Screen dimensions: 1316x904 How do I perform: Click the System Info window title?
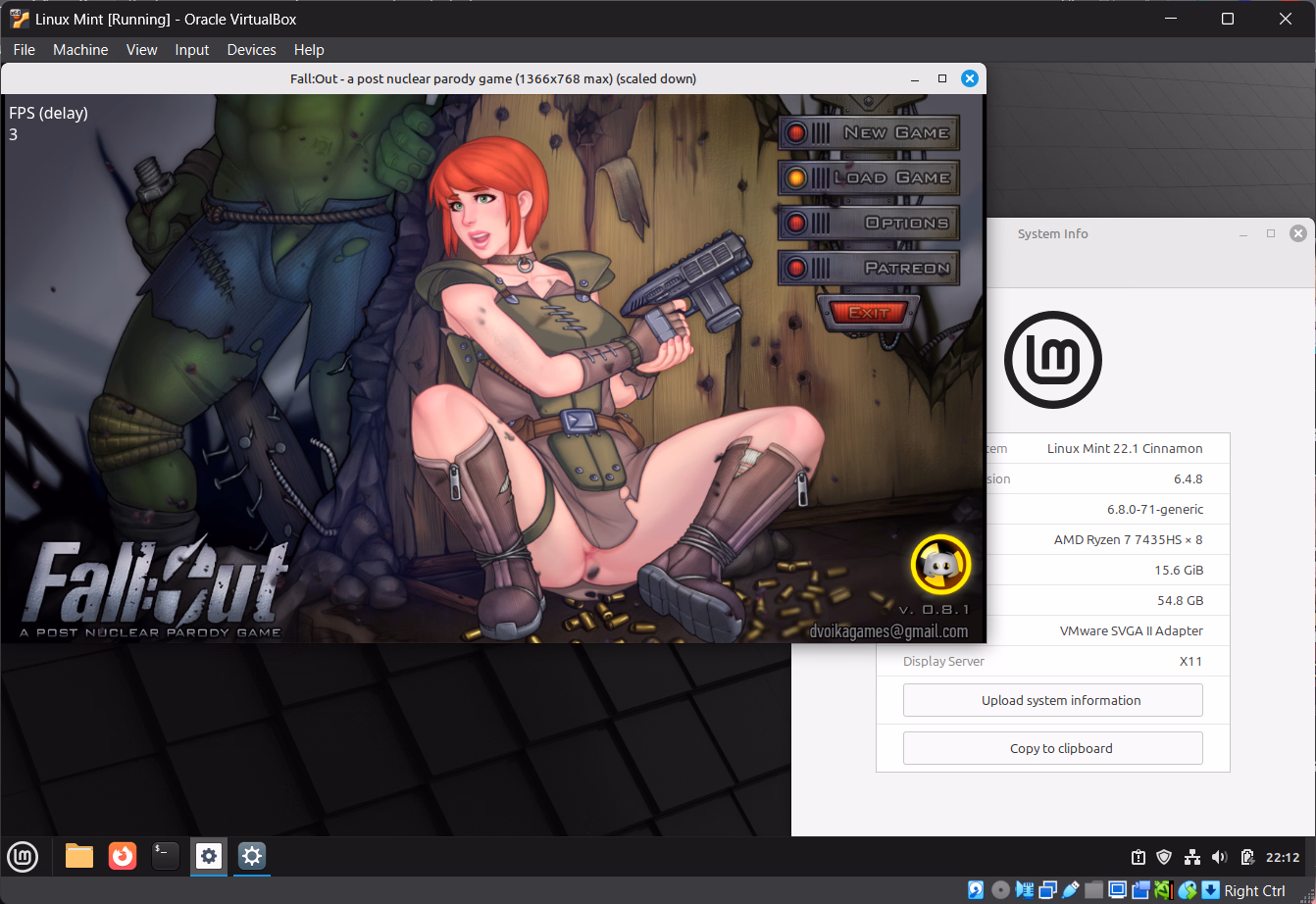tap(1052, 233)
